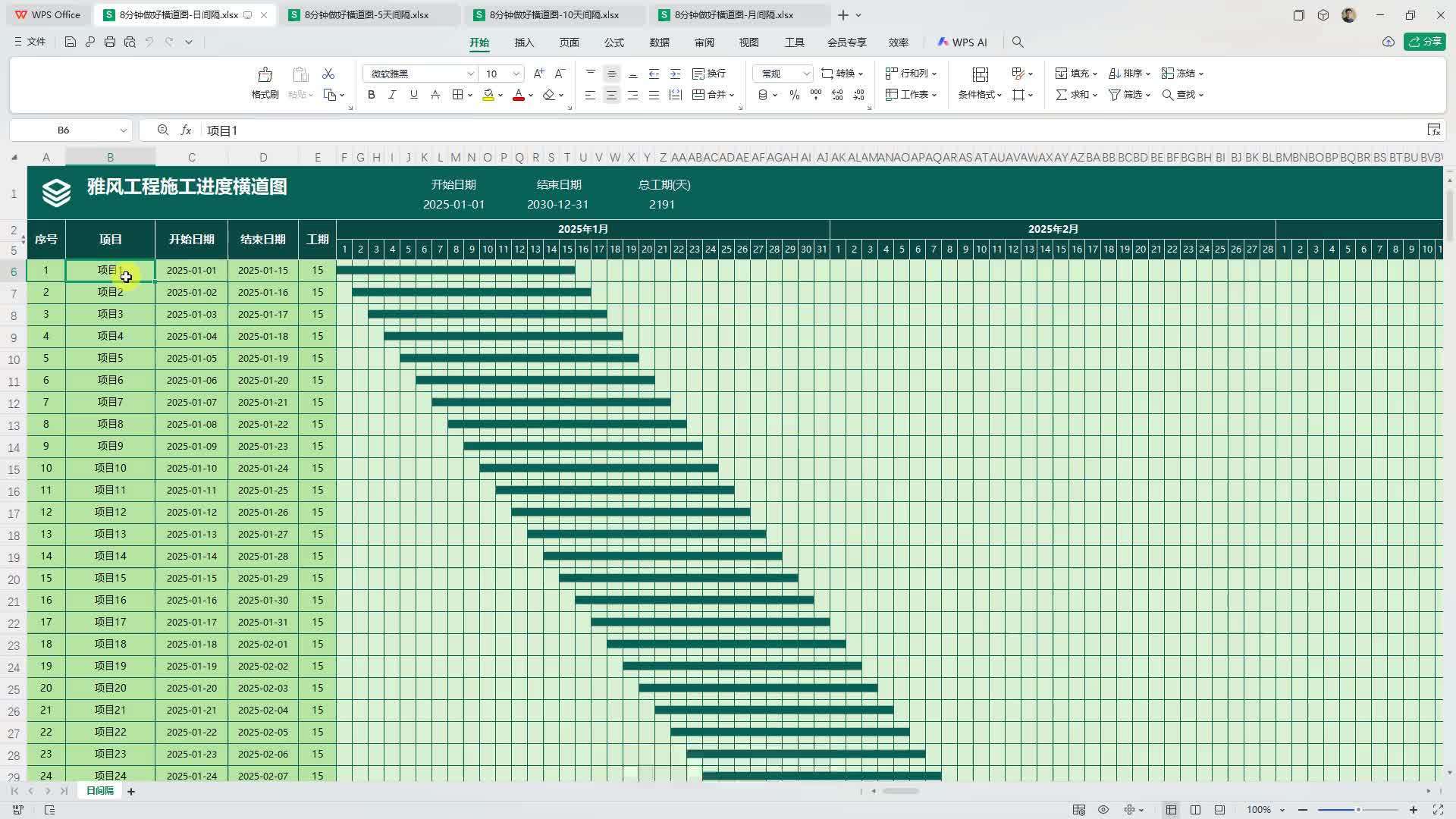The height and width of the screenshot is (819, 1456).
Task: Click the Cut scissors icon
Action: coord(328,74)
